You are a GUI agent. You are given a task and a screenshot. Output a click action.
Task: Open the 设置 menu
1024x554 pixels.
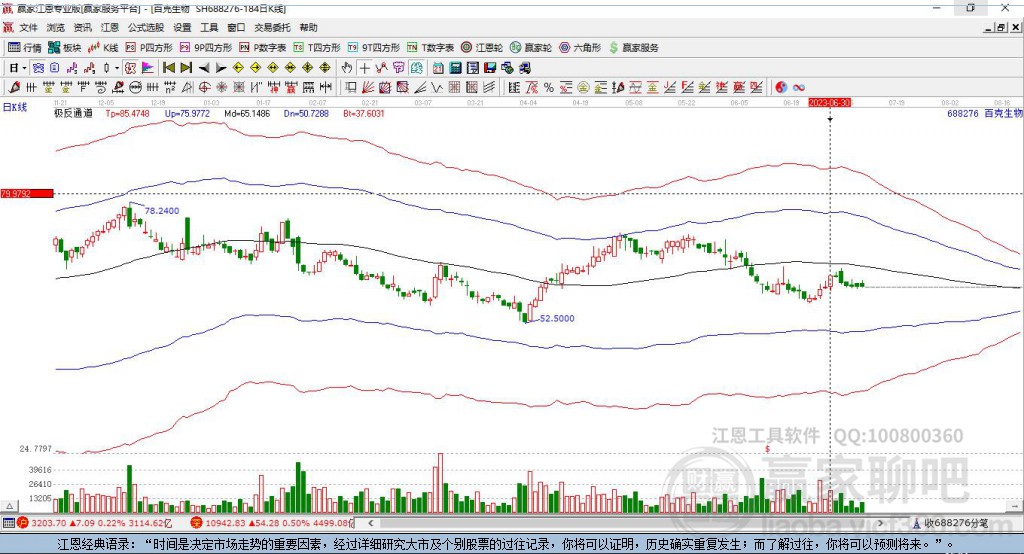[182, 27]
